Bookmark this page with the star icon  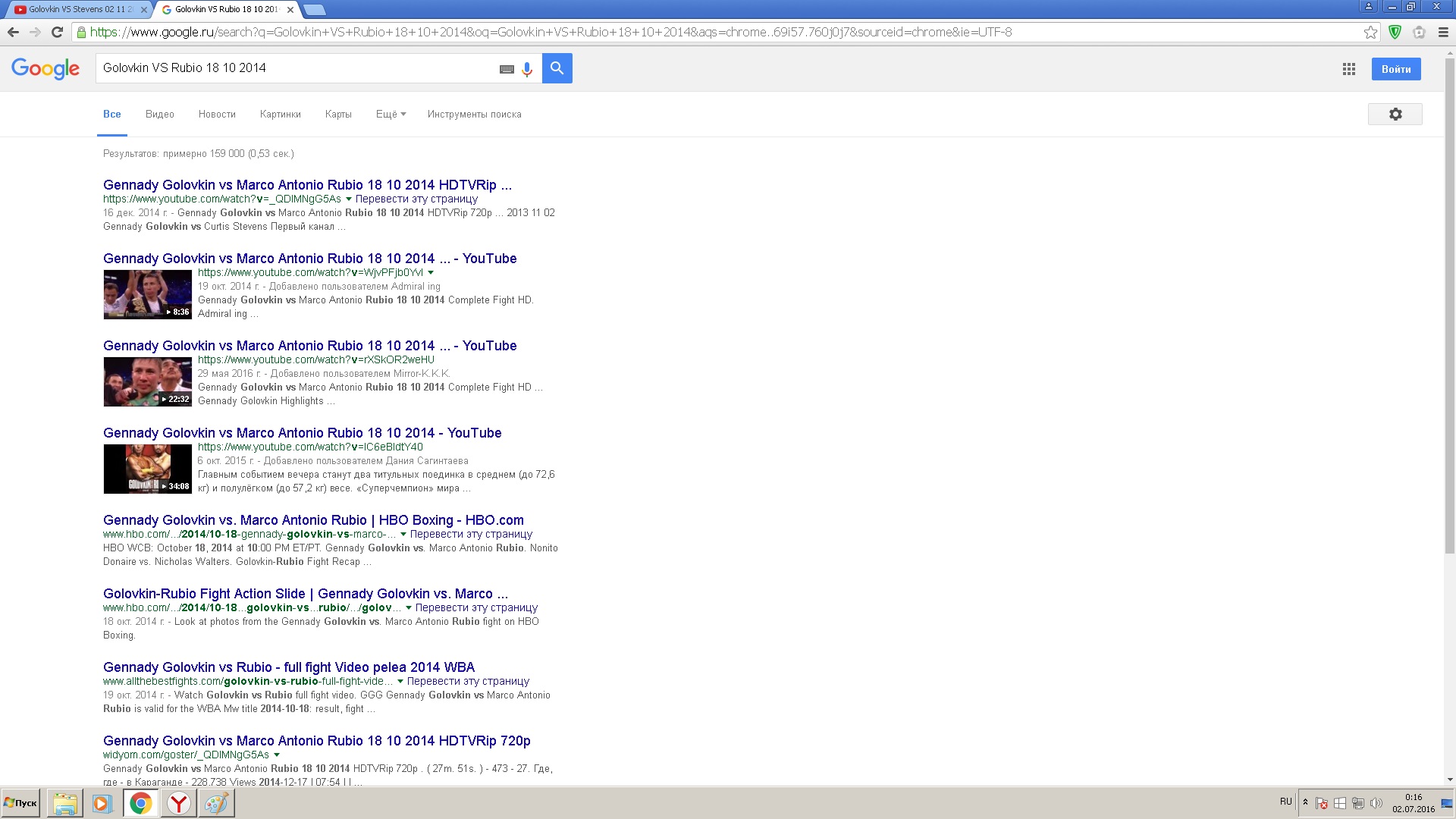[x=1370, y=32]
